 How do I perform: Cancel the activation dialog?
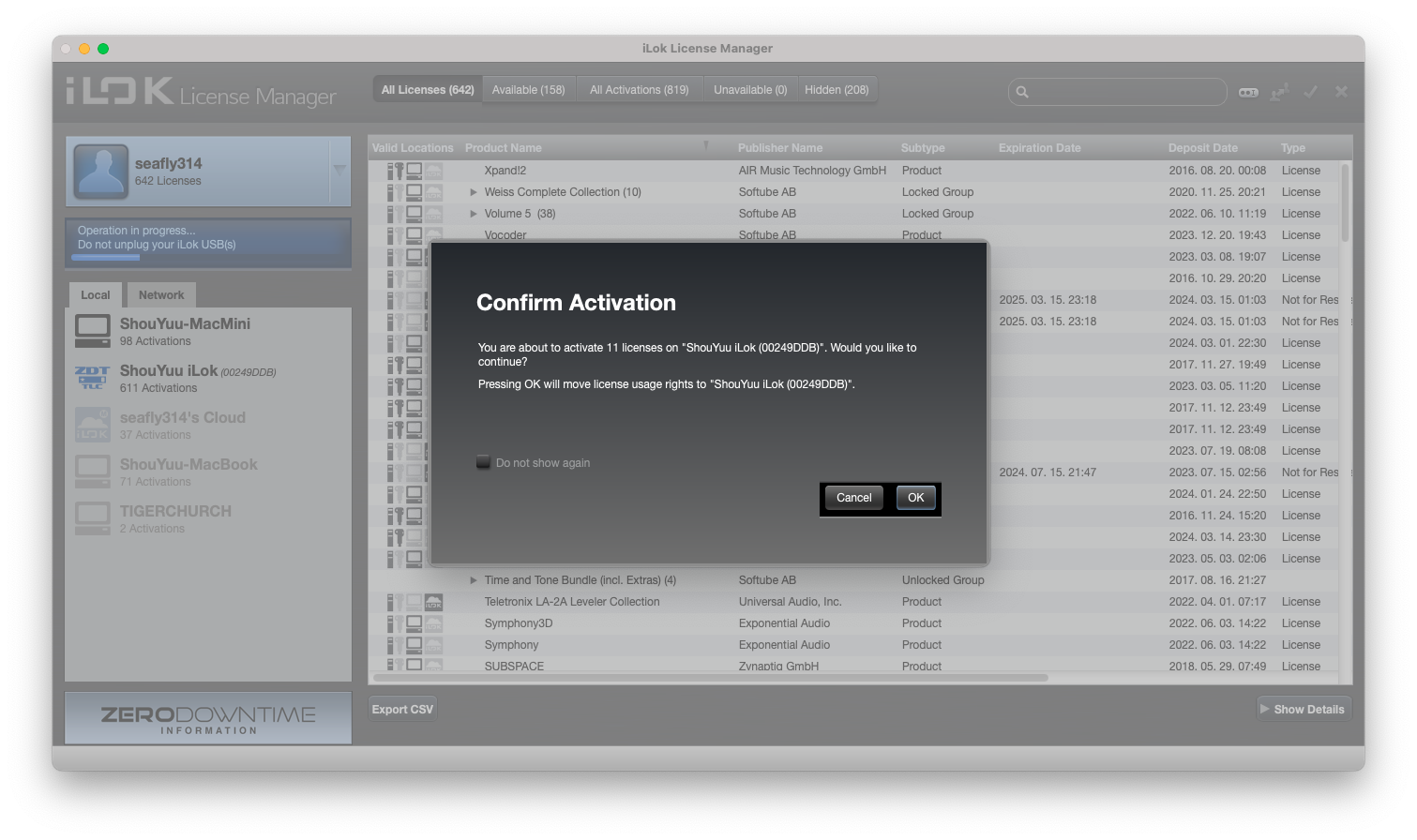pyautogui.click(x=853, y=498)
